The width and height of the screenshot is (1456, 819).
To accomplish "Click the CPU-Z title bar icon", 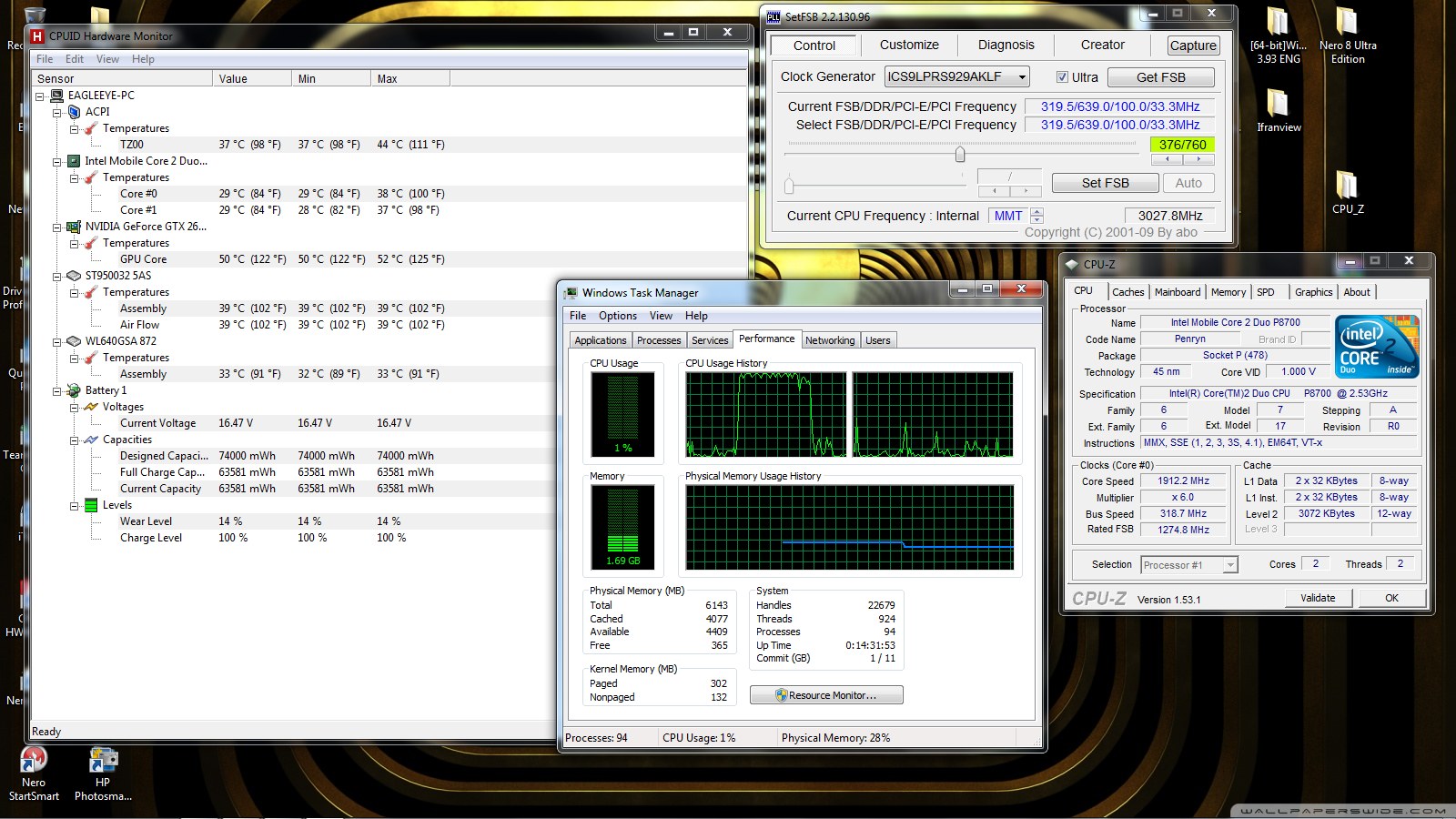I will tap(1072, 264).
